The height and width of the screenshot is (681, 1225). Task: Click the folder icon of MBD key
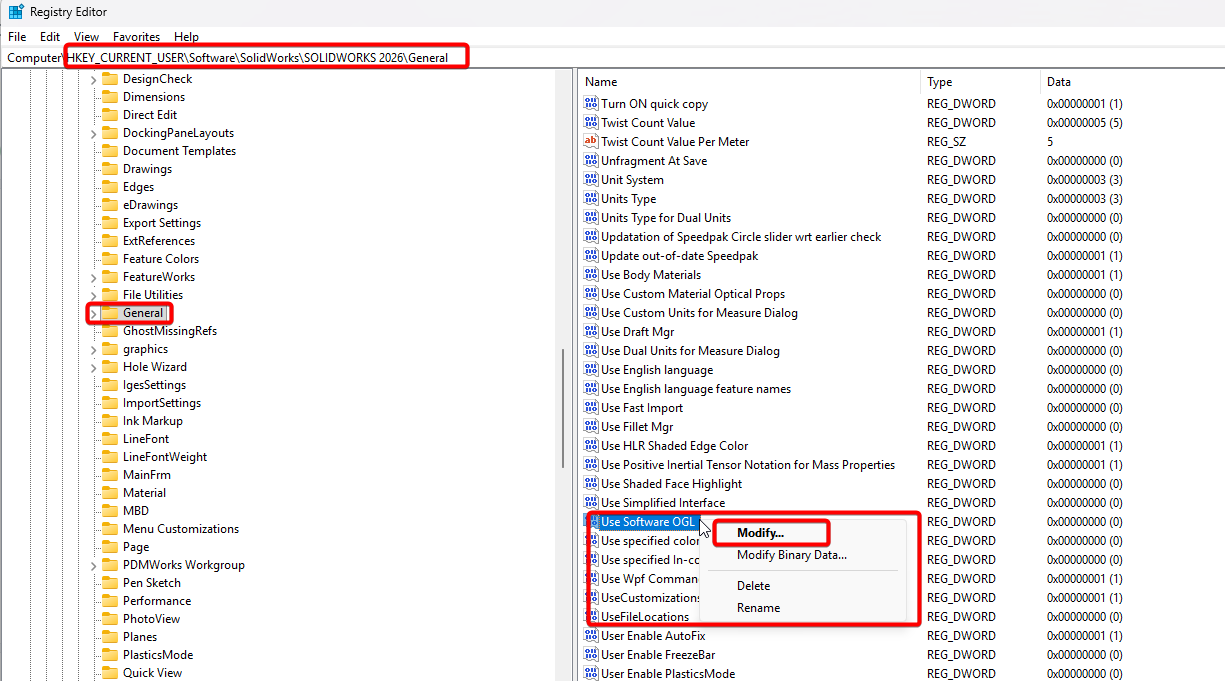coord(110,511)
